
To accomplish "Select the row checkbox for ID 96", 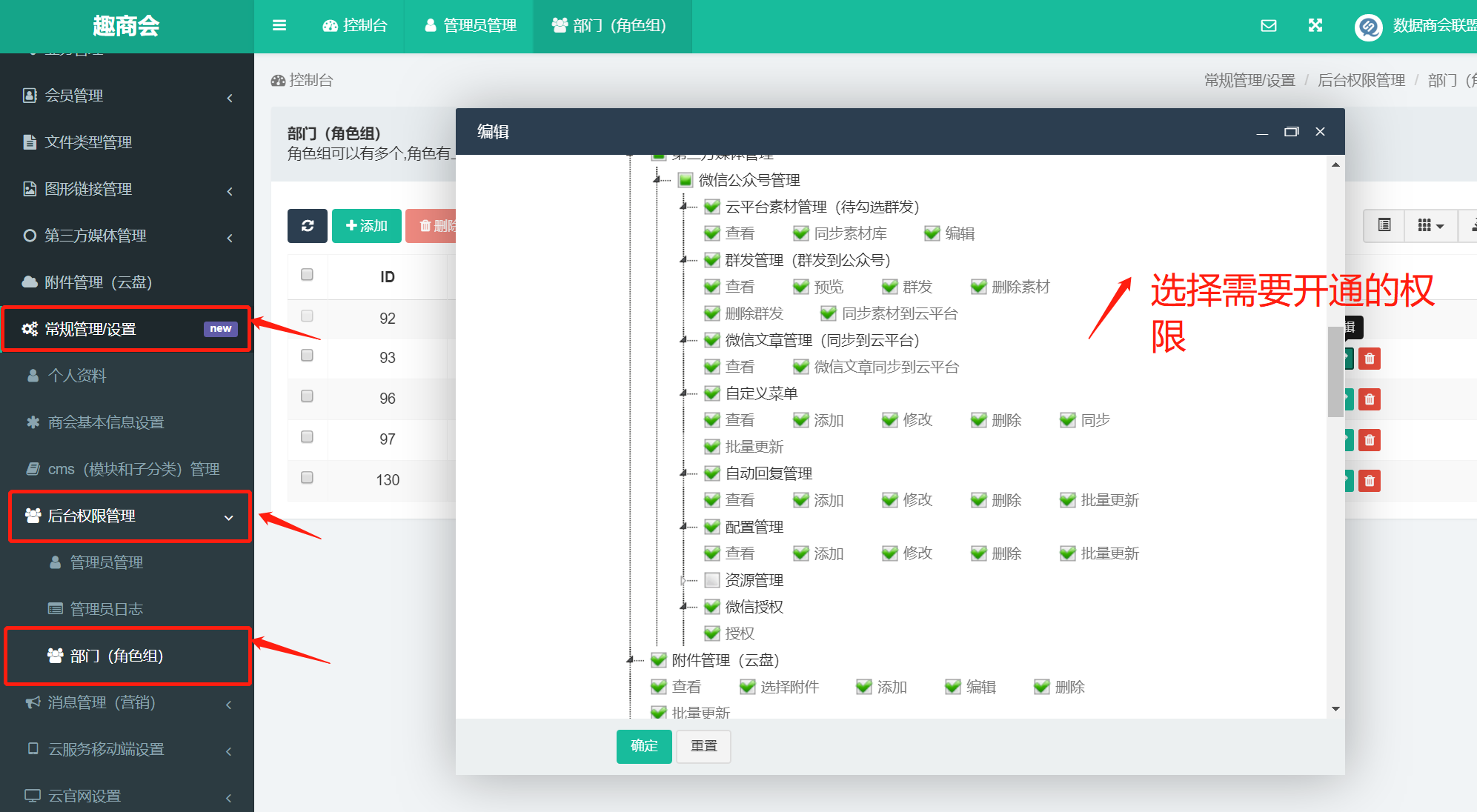I will tap(307, 396).
